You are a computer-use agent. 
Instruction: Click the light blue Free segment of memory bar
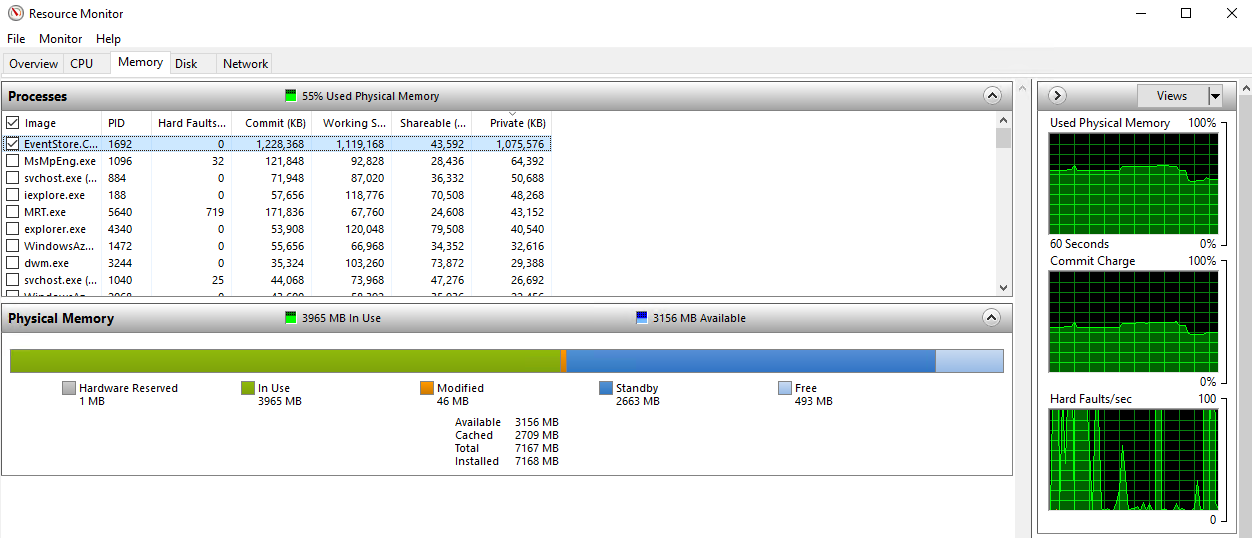click(969, 361)
